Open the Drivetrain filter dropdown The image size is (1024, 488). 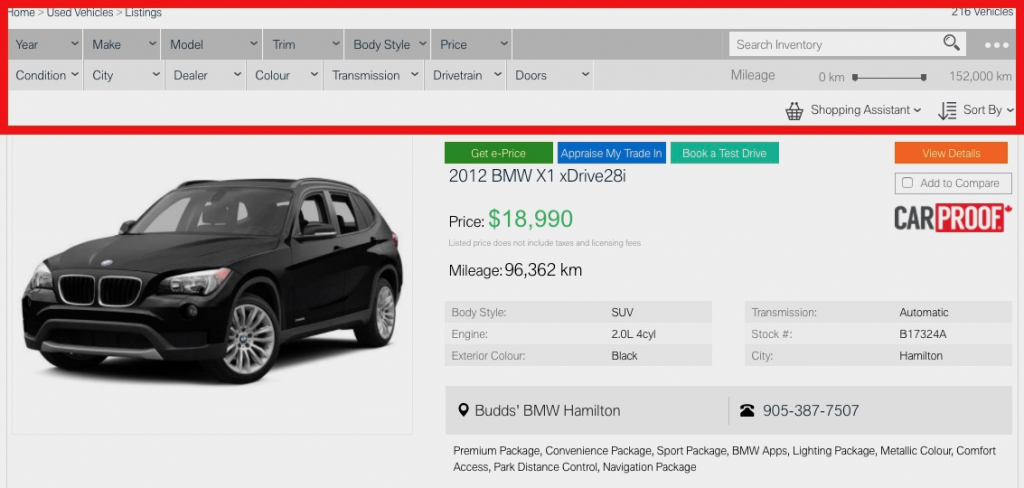point(465,75)
